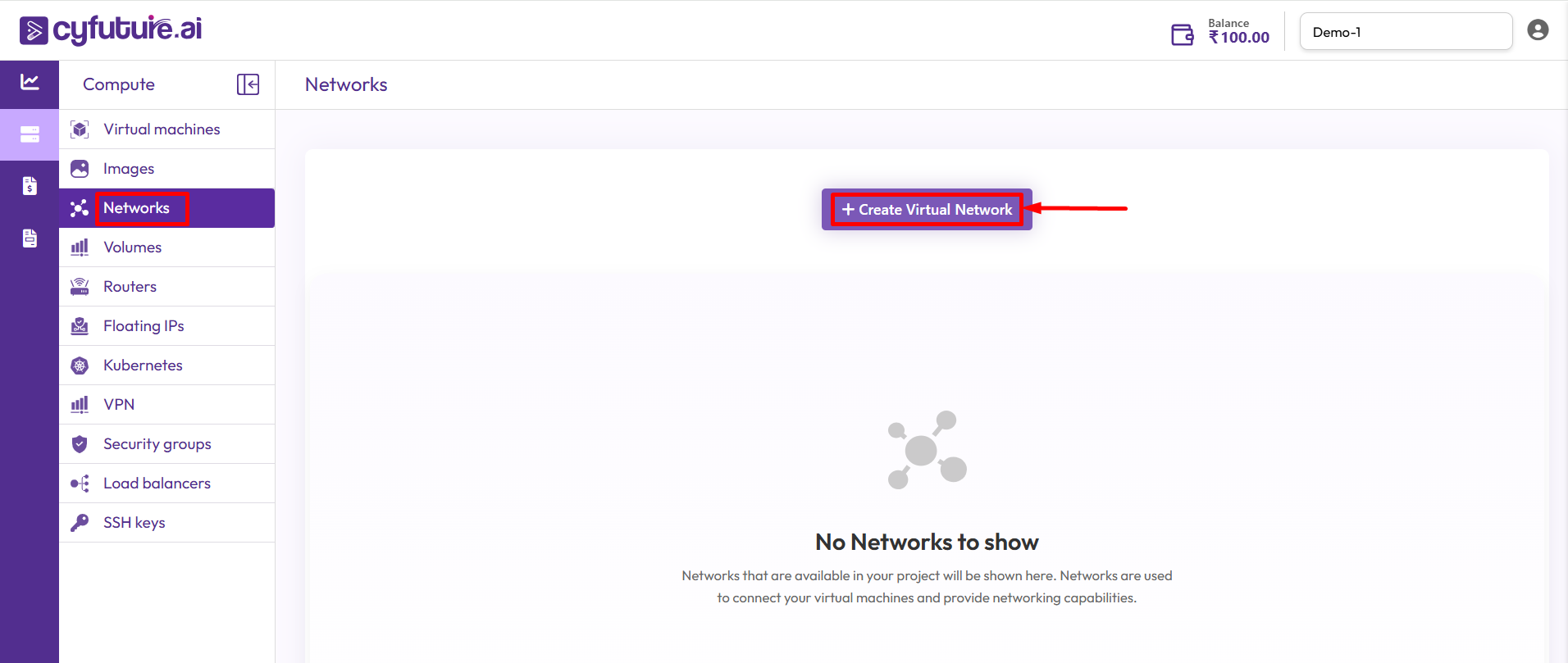Open the Demo-1 project selector

click(1406, 32)
